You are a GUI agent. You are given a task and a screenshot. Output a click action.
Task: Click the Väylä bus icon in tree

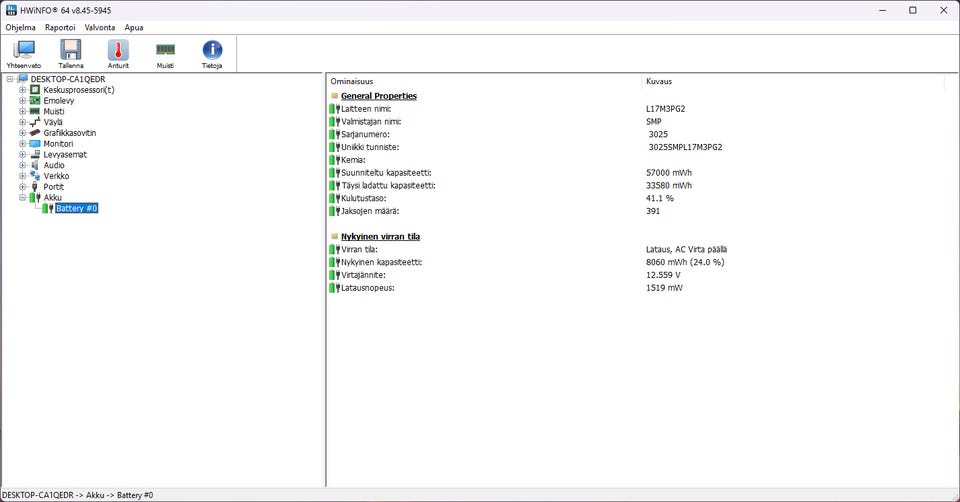(35, 122)
